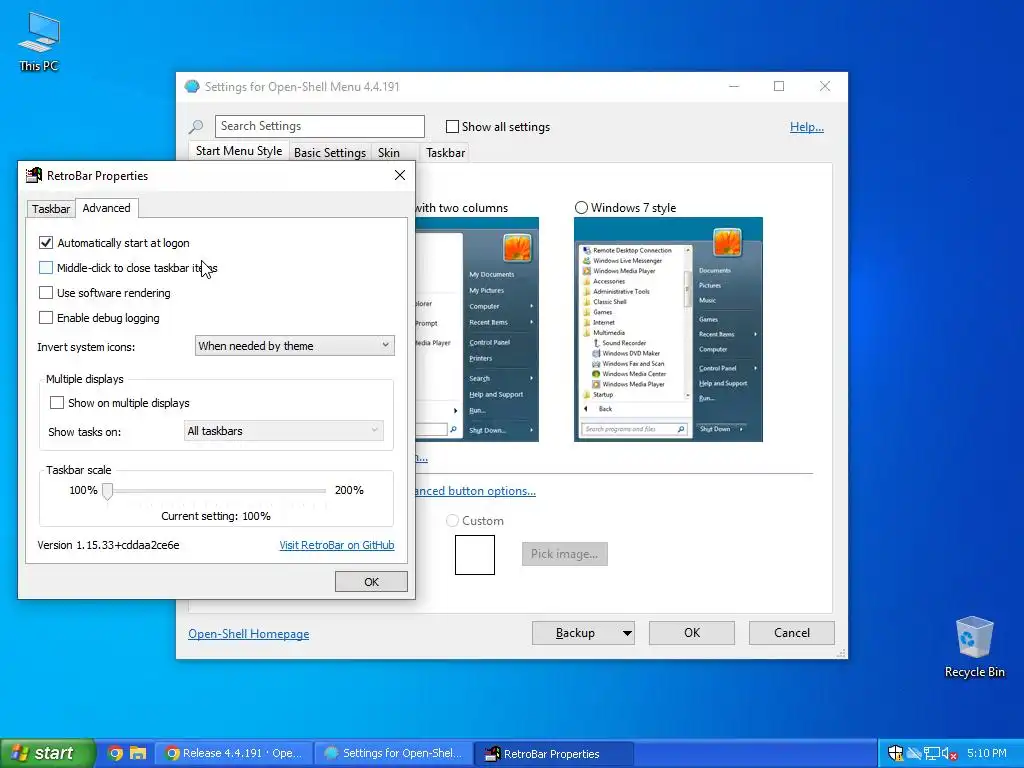Click the Windows 7 style preview image
The width and height of the screenshot is (1024, 768).
[x=668, y=329]
